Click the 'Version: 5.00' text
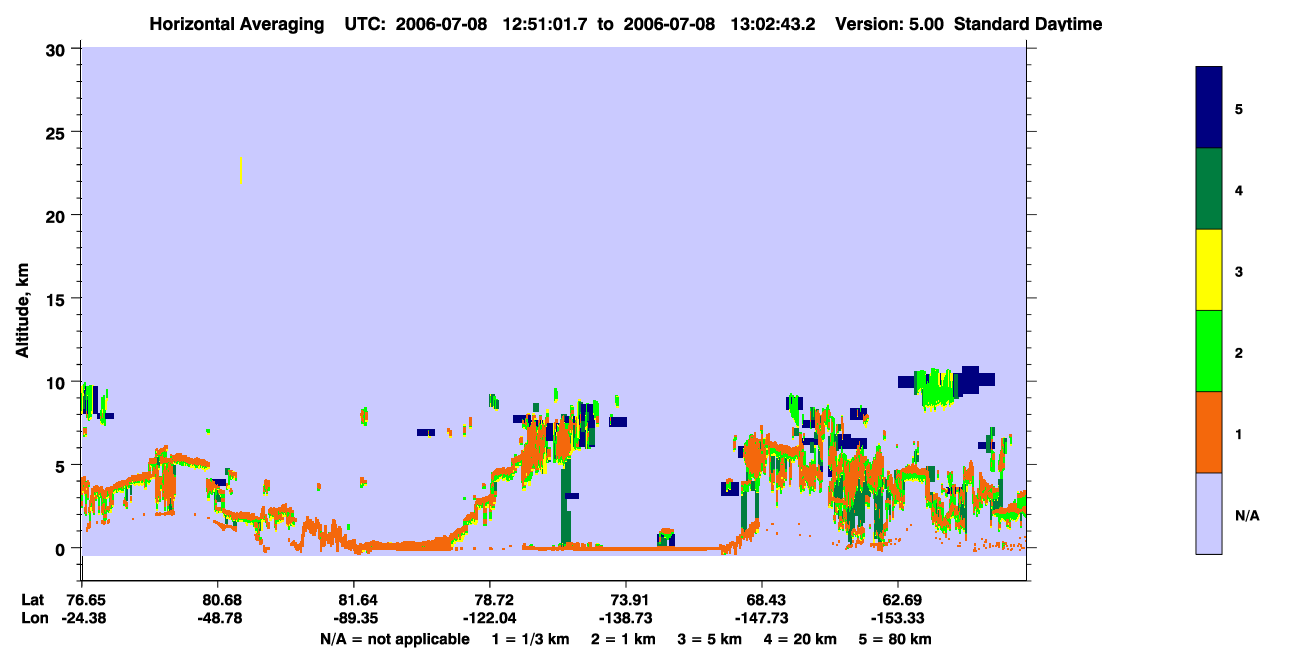 (x=888, y=24)
